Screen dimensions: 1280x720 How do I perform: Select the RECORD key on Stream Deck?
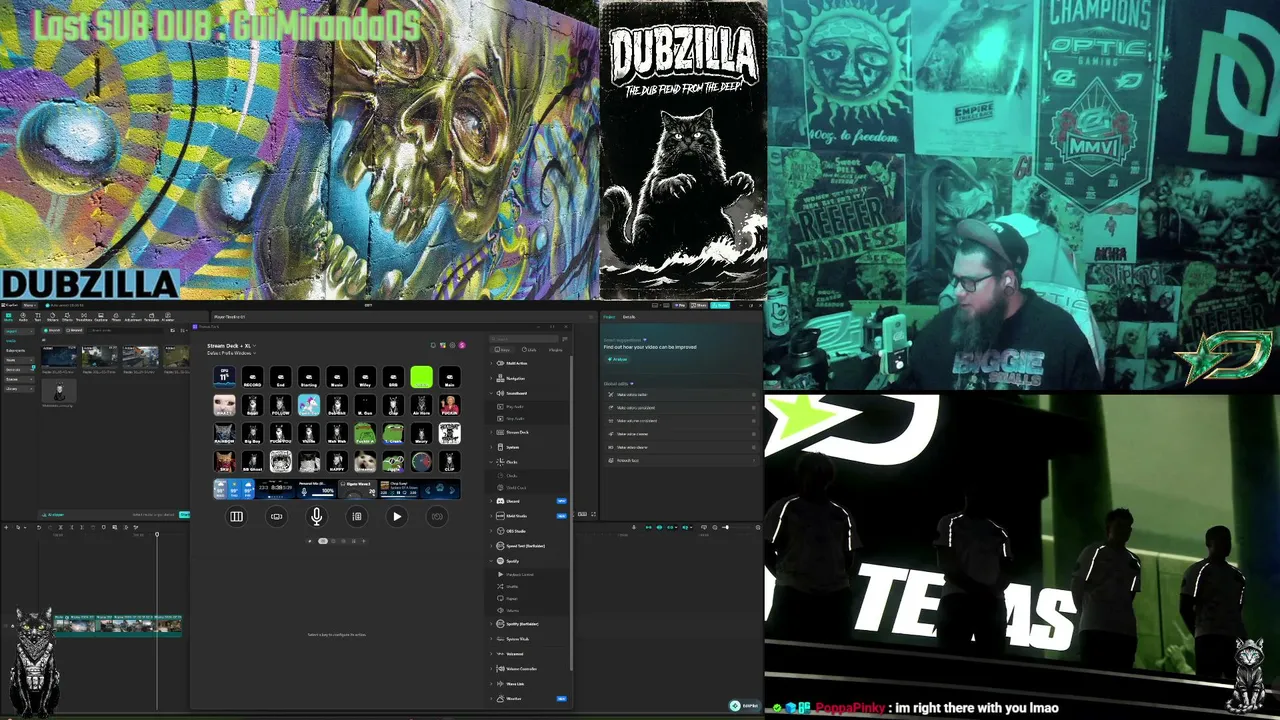252,377
